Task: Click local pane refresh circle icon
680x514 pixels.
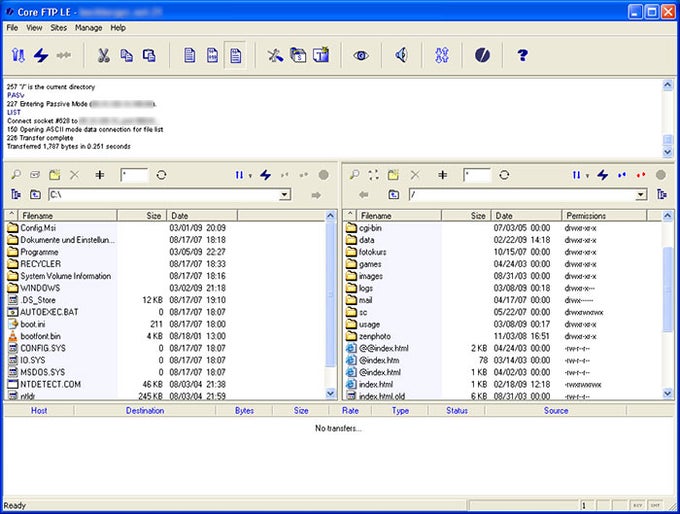Action: [161, 175]
